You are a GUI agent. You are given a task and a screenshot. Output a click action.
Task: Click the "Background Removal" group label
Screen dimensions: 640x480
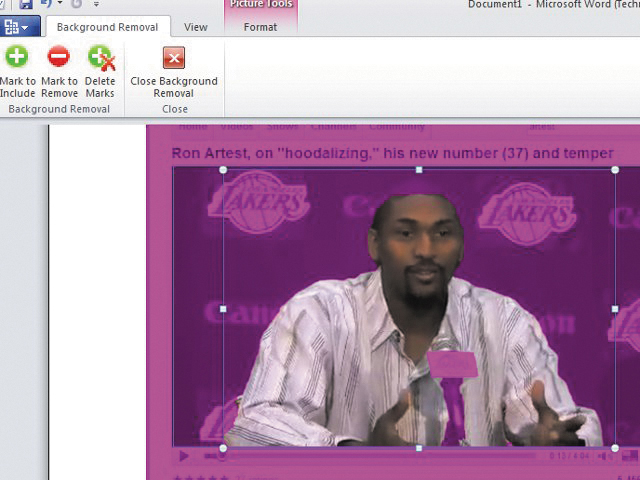(59, 109)
